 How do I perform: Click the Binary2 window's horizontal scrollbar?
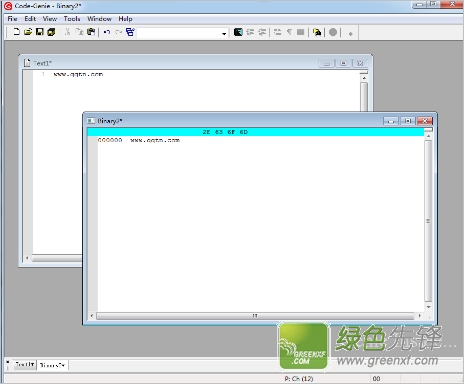point(255,315)
